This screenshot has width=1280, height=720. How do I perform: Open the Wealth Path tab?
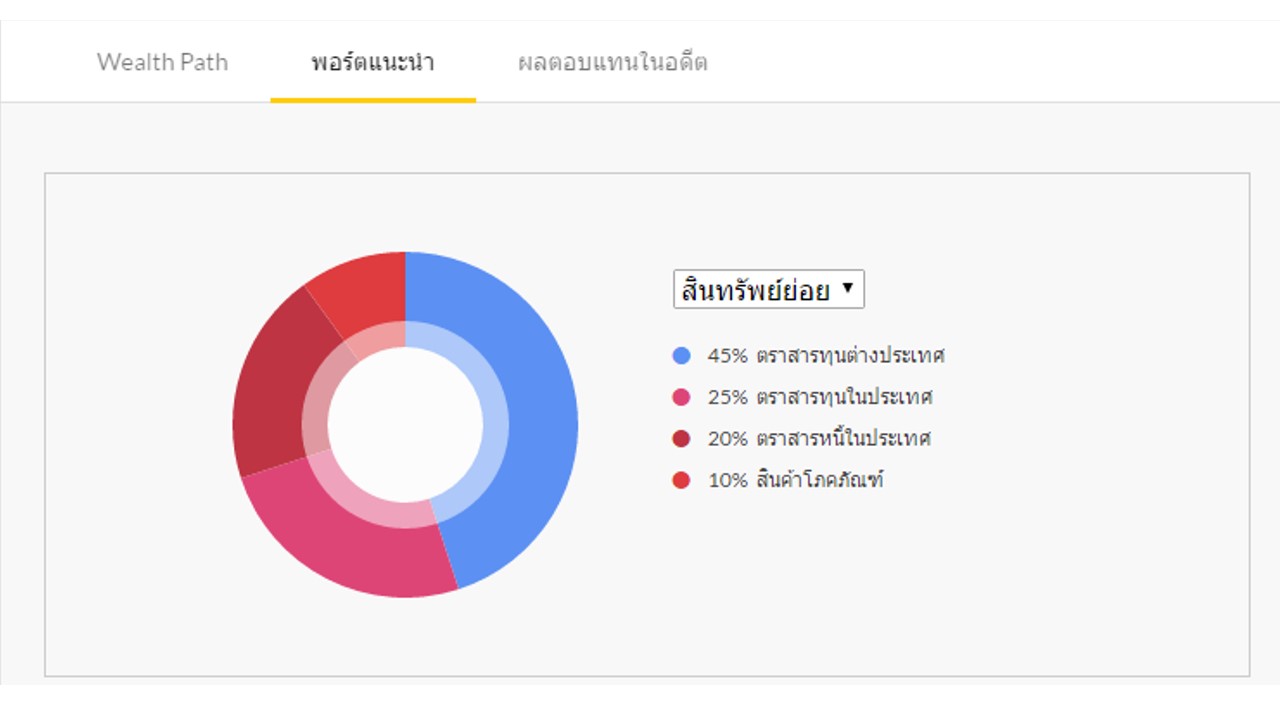point(162,62)
